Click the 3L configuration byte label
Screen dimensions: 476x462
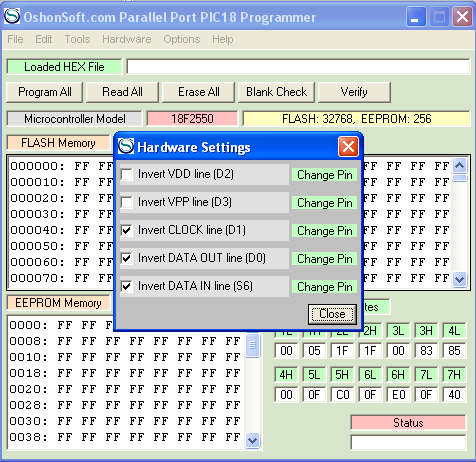398,331
